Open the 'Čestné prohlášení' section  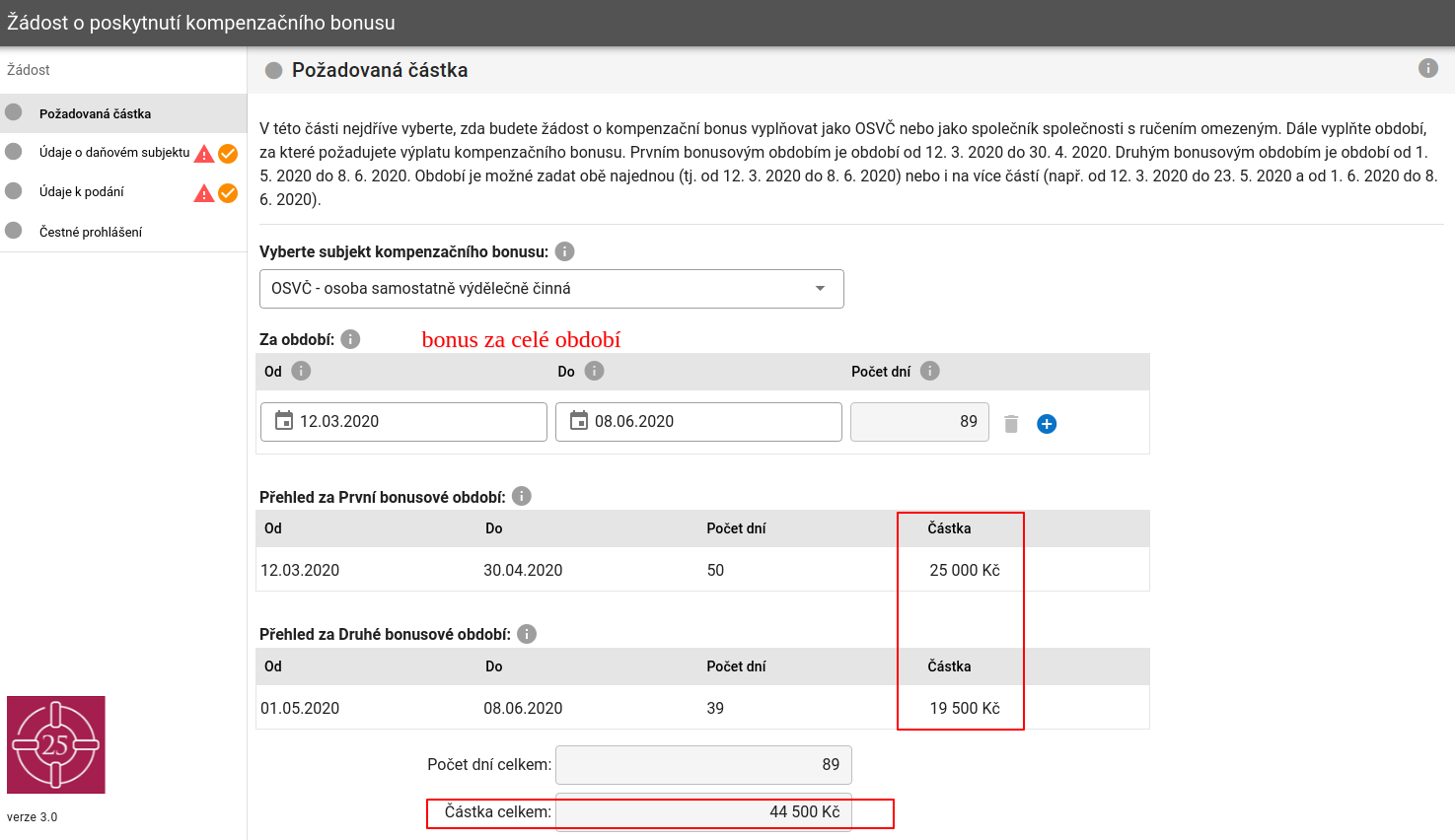[x=91, y=232]
